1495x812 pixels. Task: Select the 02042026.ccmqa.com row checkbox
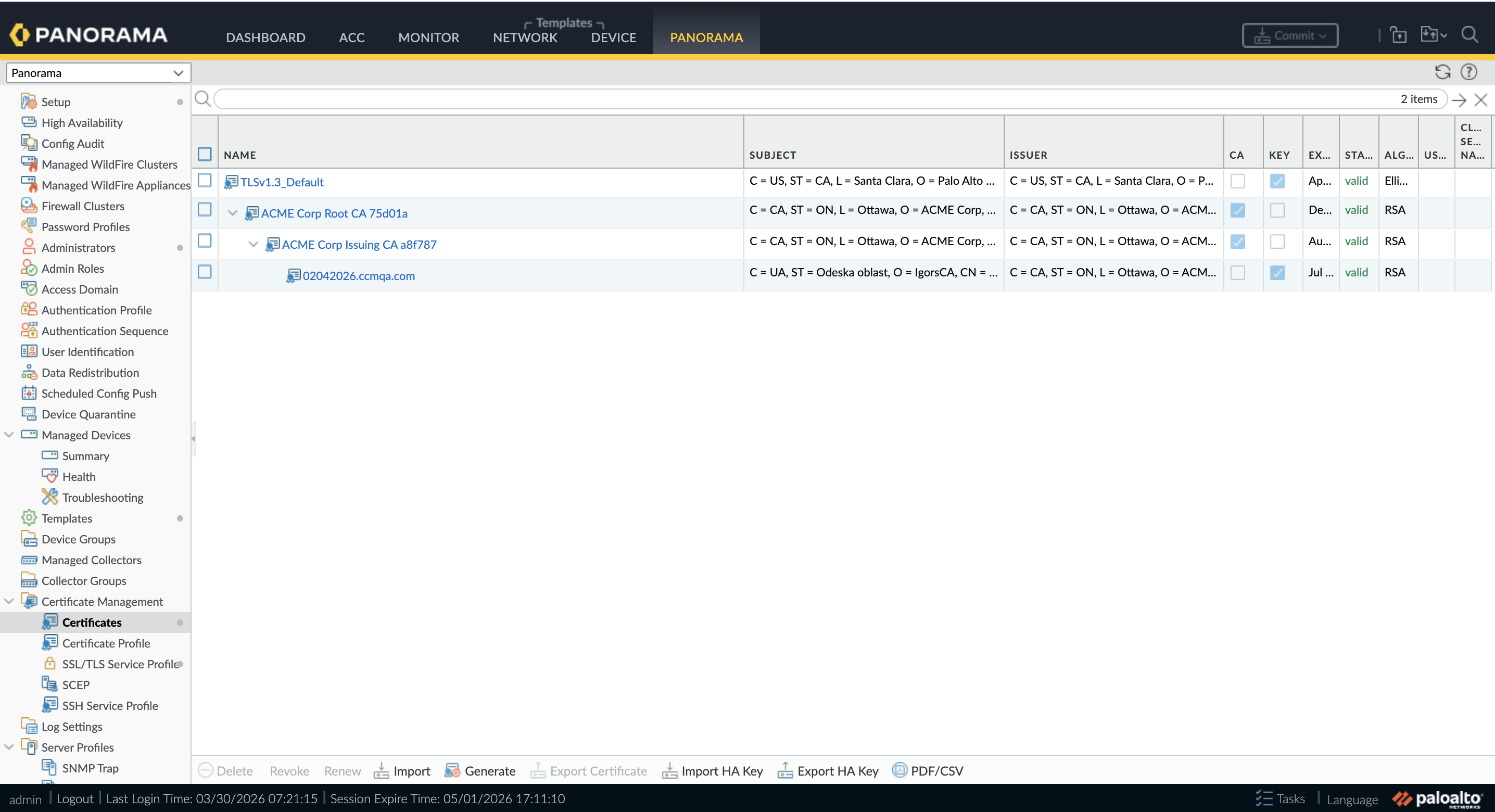[x=204, y=272]
